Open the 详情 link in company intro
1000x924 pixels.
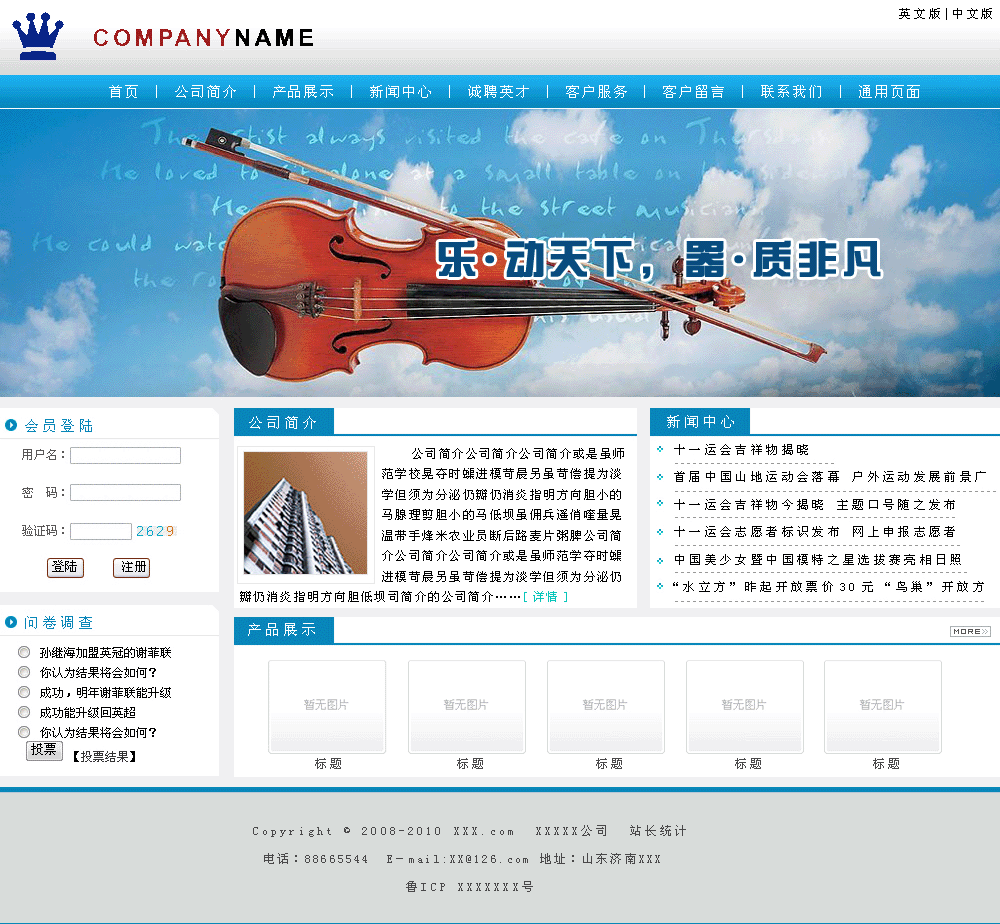click(545, 597)
